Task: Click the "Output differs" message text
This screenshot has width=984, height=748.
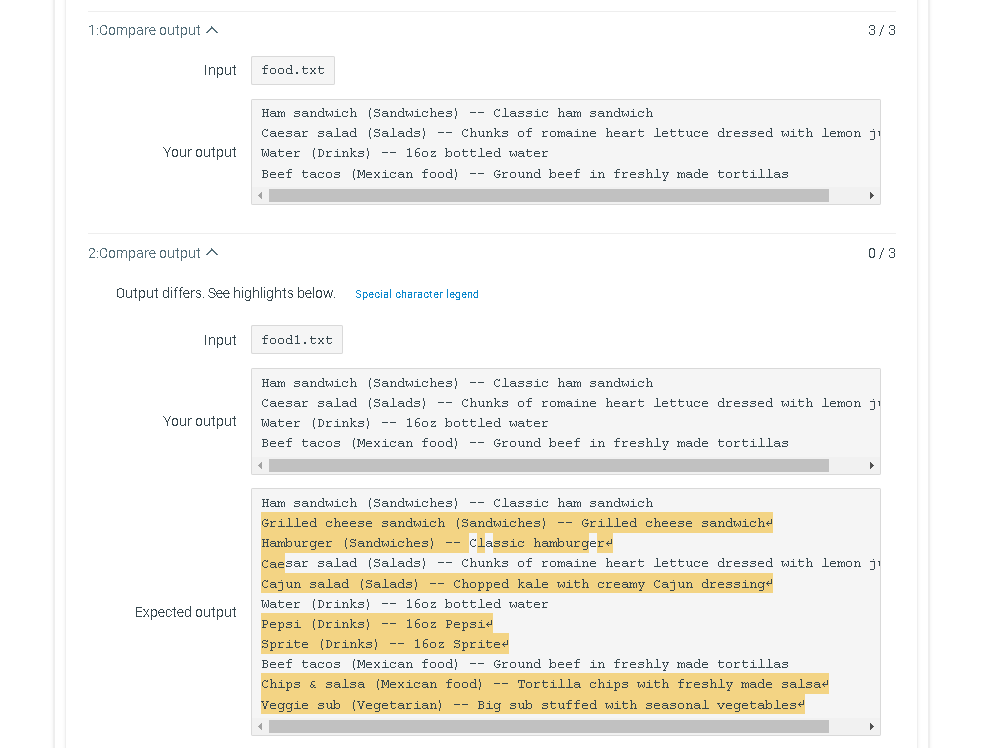Action: click(x=225, y=293)
